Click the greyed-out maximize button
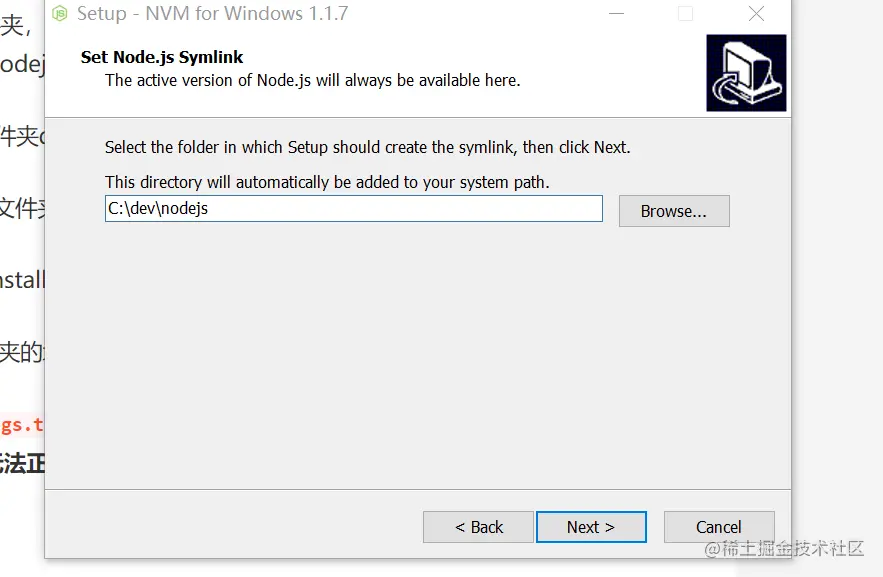Image resolution: width=883 pixels, height=577 pixels. coord(685,14)
